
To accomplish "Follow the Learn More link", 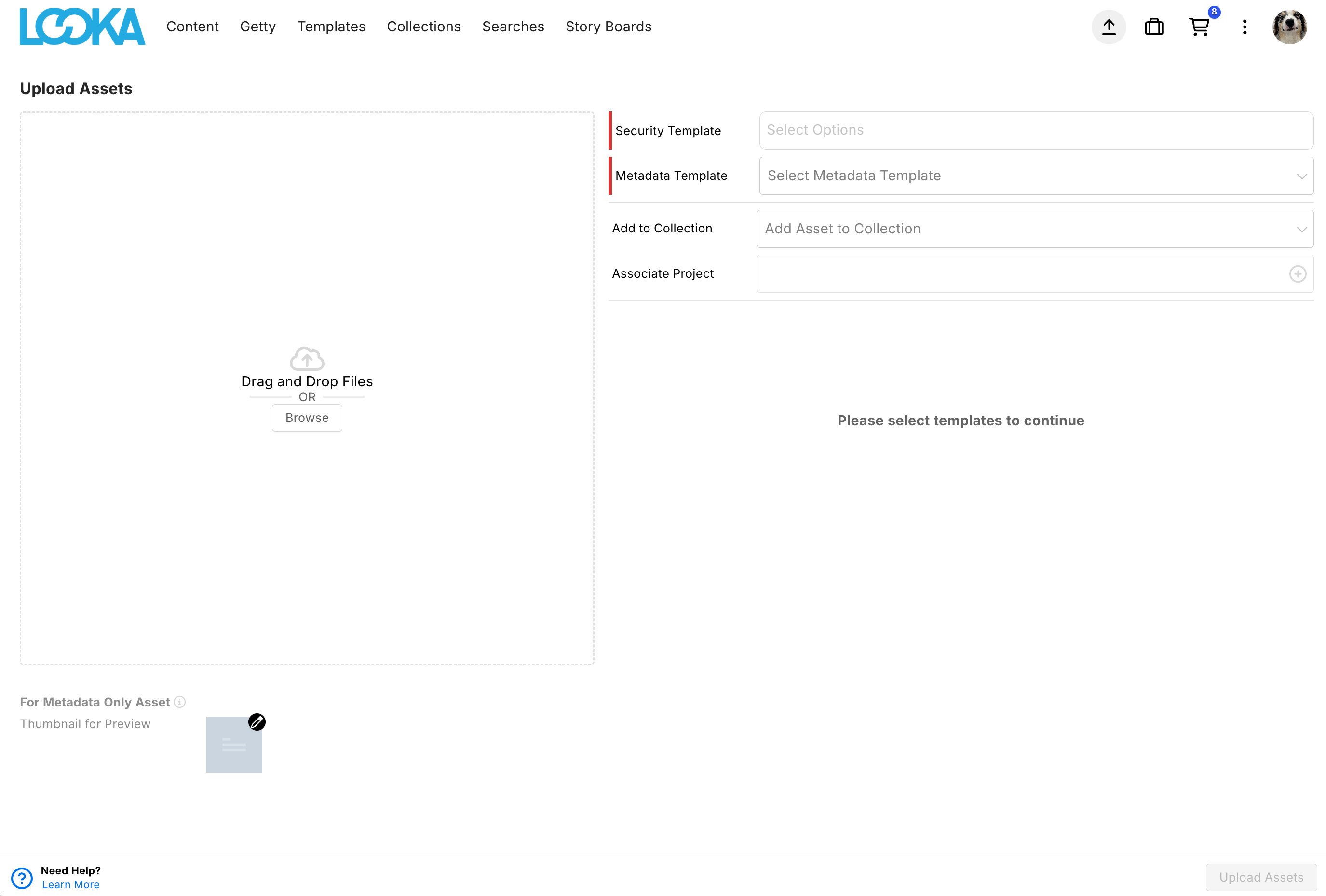I will point(71,884).
